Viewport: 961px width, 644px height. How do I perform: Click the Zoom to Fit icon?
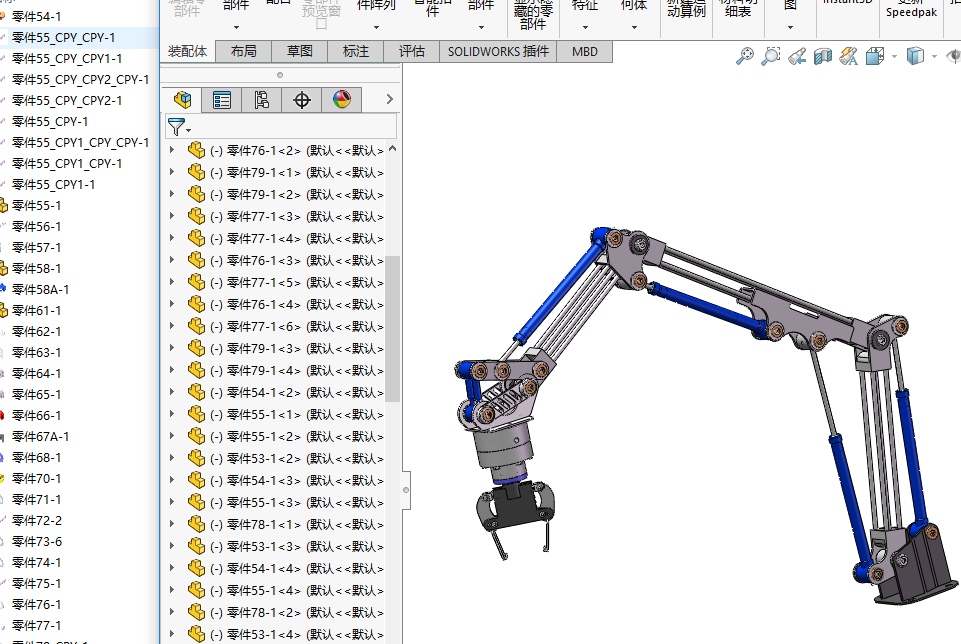[x=744, y=57]
